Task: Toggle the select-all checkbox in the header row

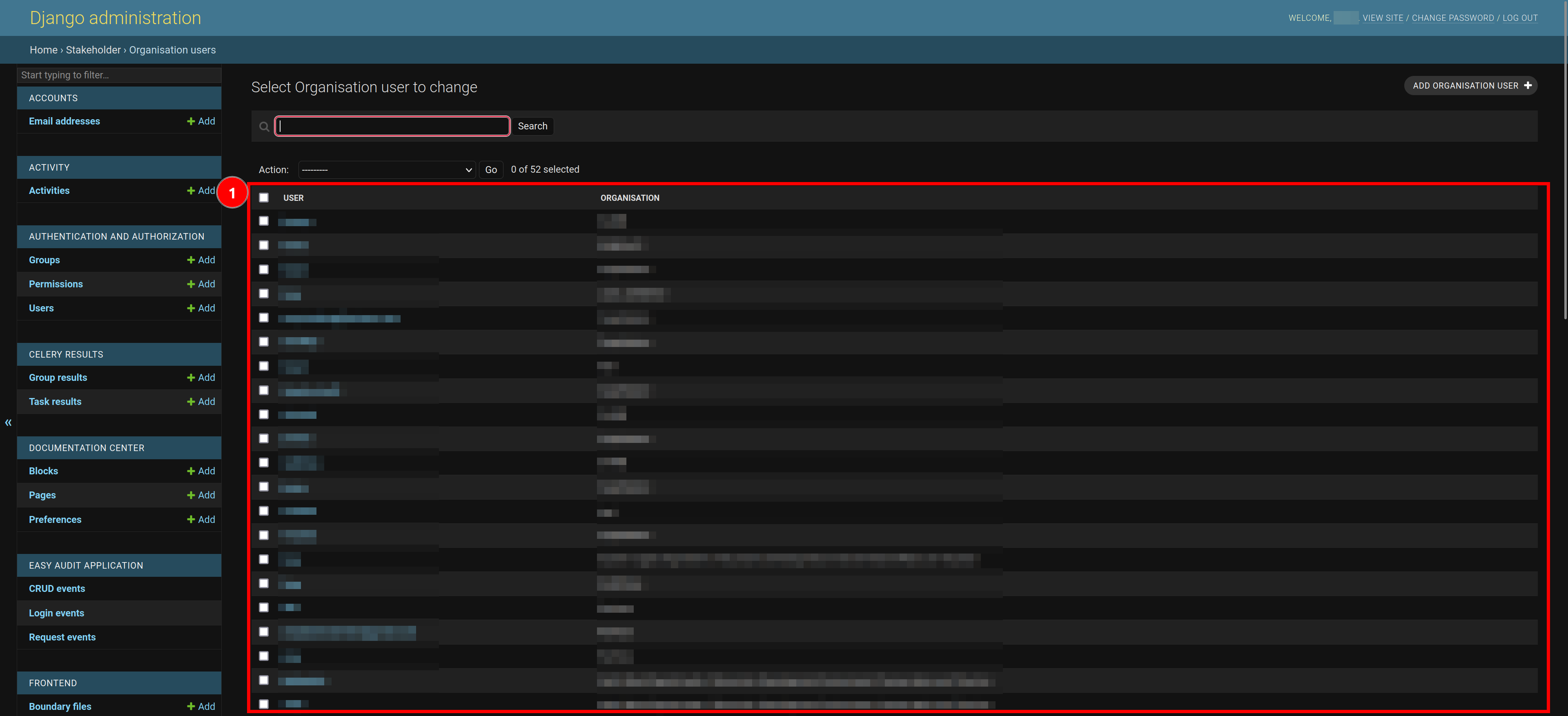Action: click(x=263, y=198)
